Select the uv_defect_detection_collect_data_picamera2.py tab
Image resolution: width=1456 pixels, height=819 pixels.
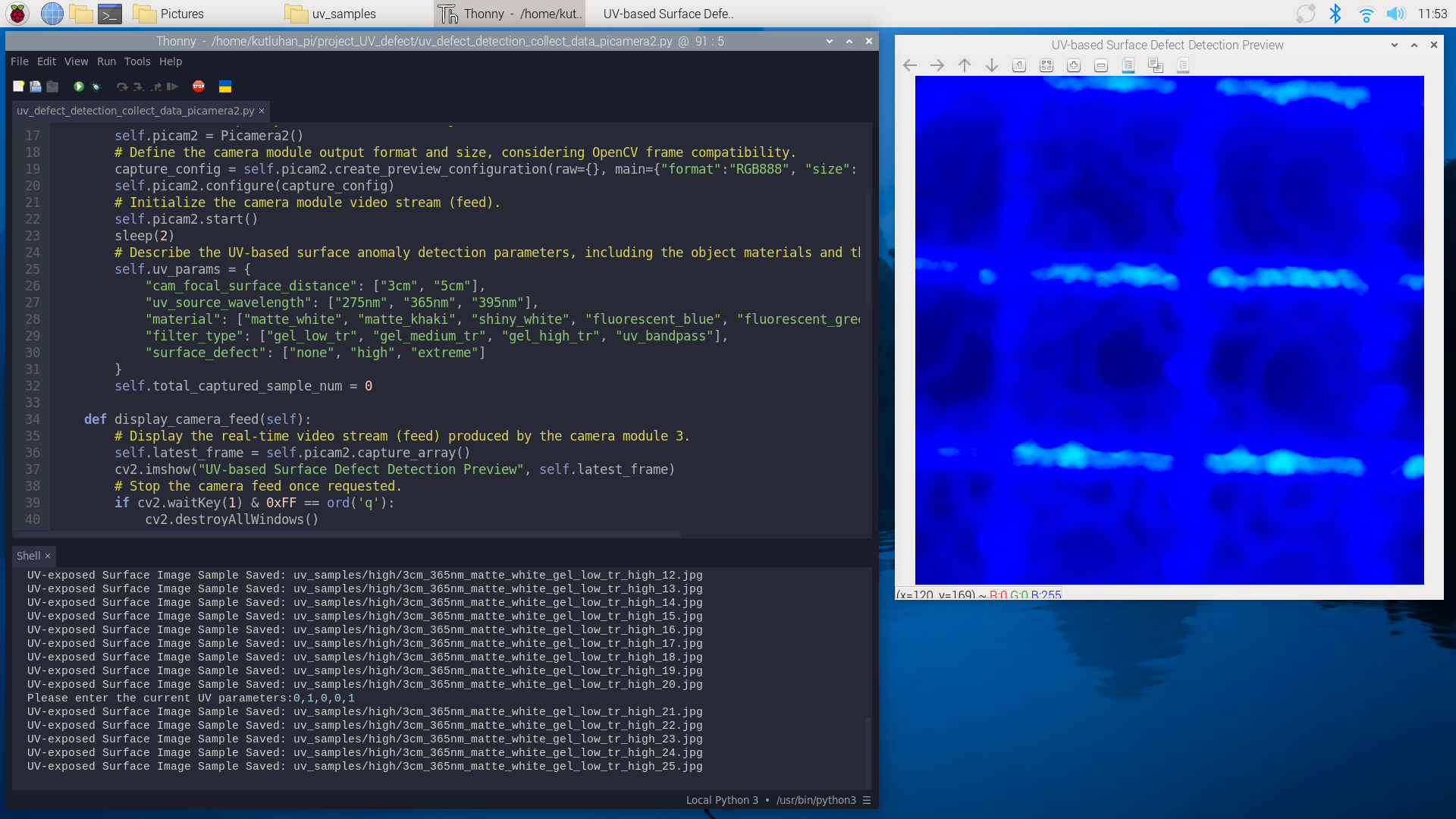tap(135, 111)
